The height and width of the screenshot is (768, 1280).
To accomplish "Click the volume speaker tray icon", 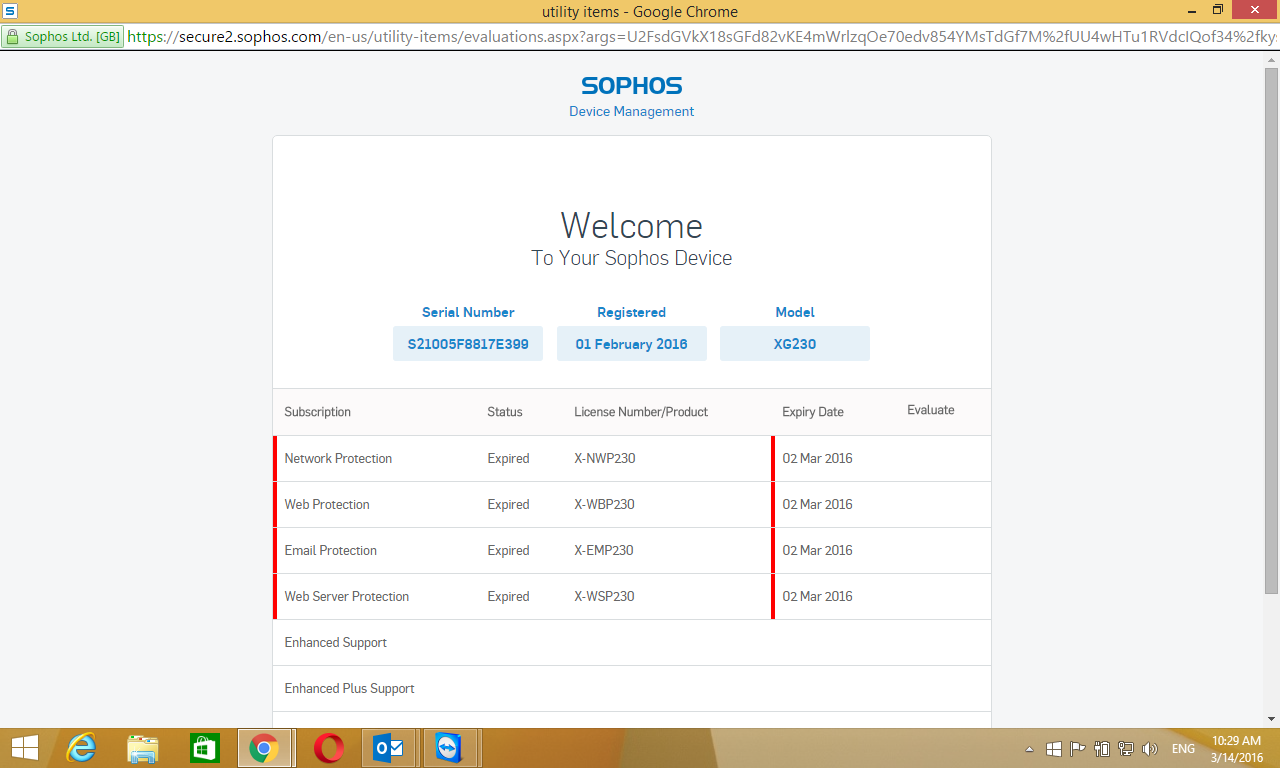I will pyautogui.click(x=1150, y=749).
